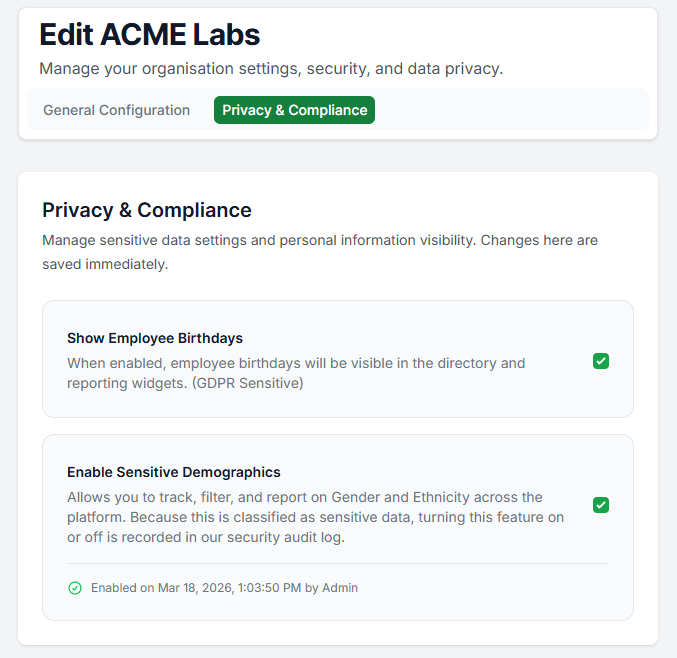Switch to the General Configuration tab
The height and width of the screenshot is (658, 677).
point(116,110)
